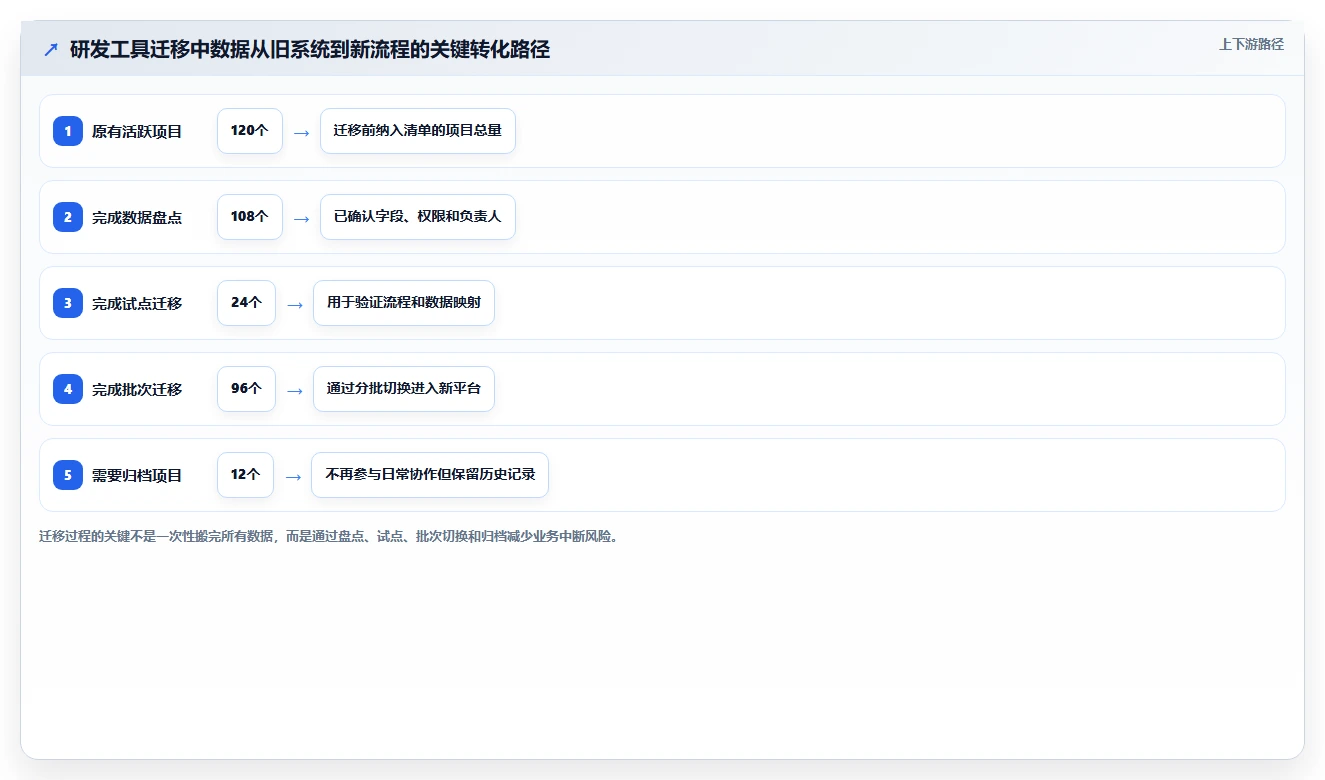Select step number 5 badge
The width and height of the screenshot is (1325, 780).
(68, 475)
